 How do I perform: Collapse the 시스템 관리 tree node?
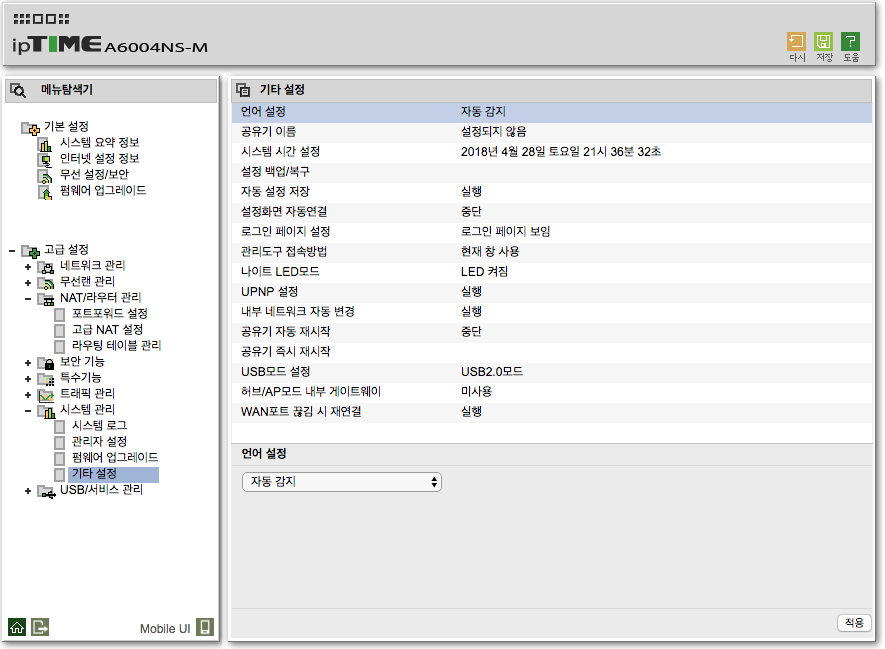(x=28, y=411)
